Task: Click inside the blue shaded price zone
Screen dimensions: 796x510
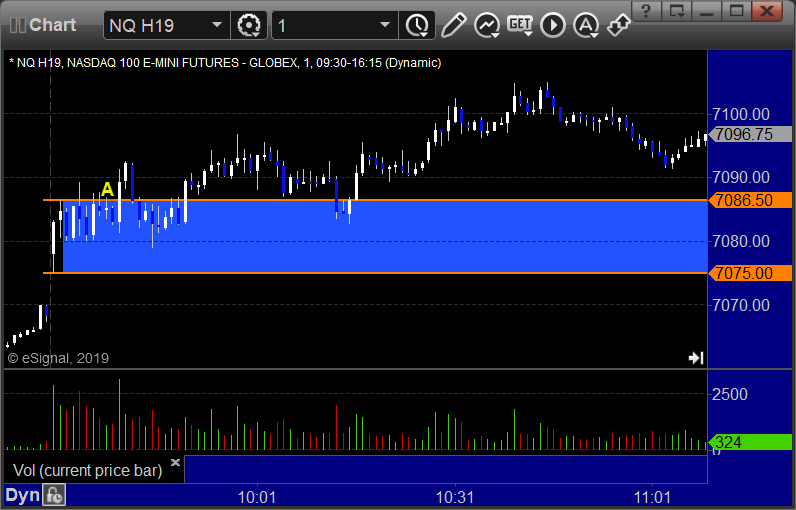Action: pyautogui.click(x=385, y=236)
